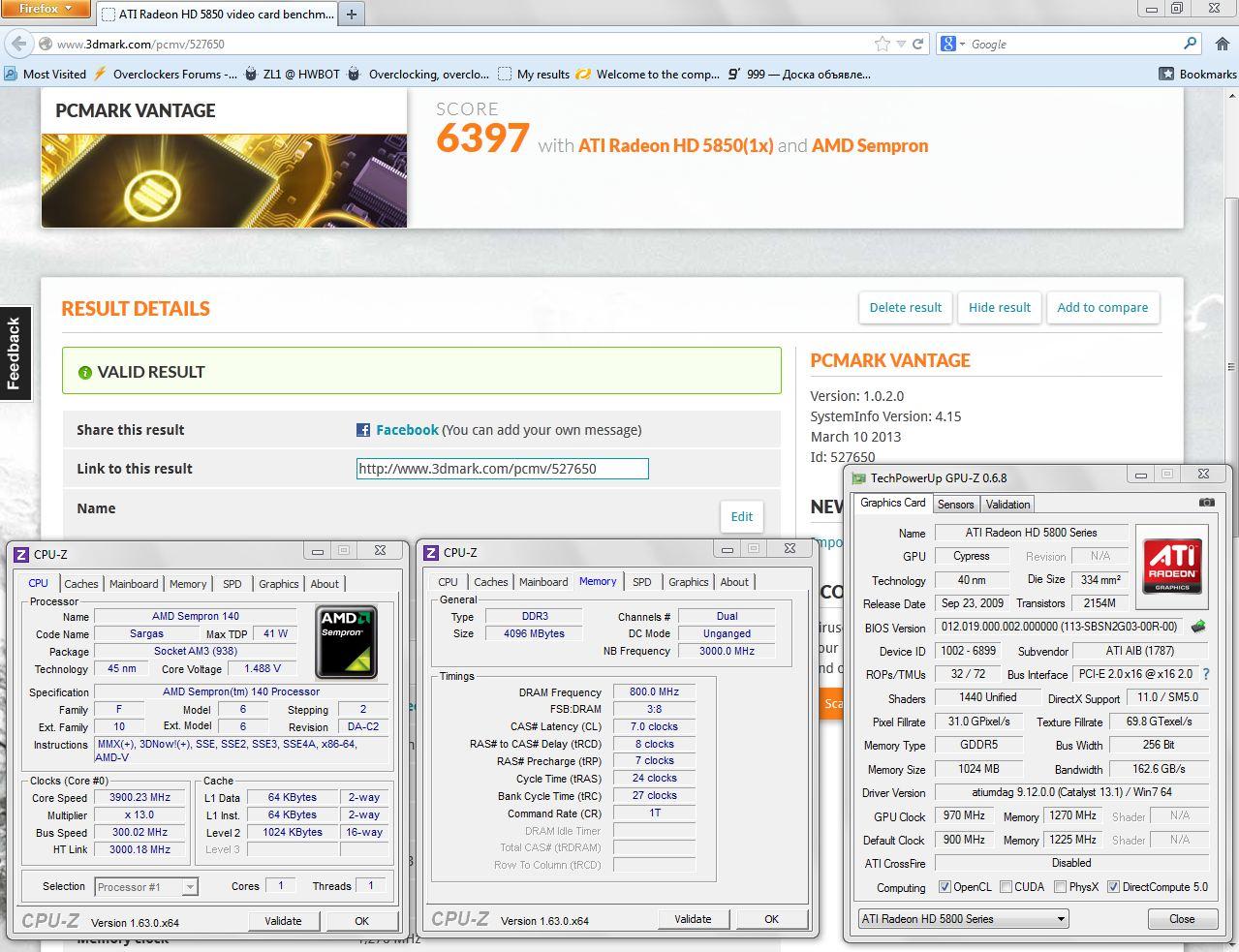The image size is (1239, 952).
Task: Click the ATI Radeon logo in GPU-Z
Action: pyautogui.click(x=1172, y=568)
